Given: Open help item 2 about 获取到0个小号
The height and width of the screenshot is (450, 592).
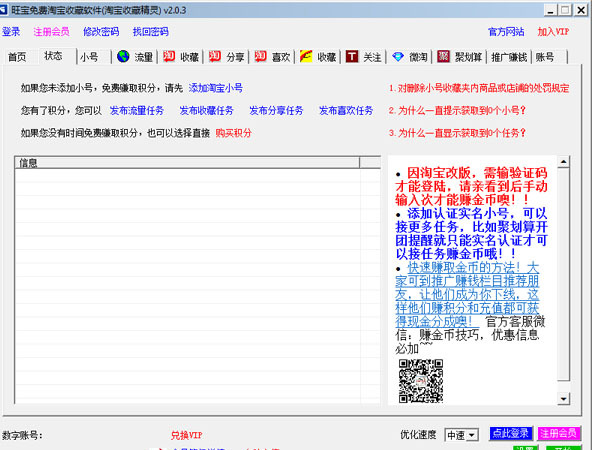Looking at the screenshot, I should point(457,110).
